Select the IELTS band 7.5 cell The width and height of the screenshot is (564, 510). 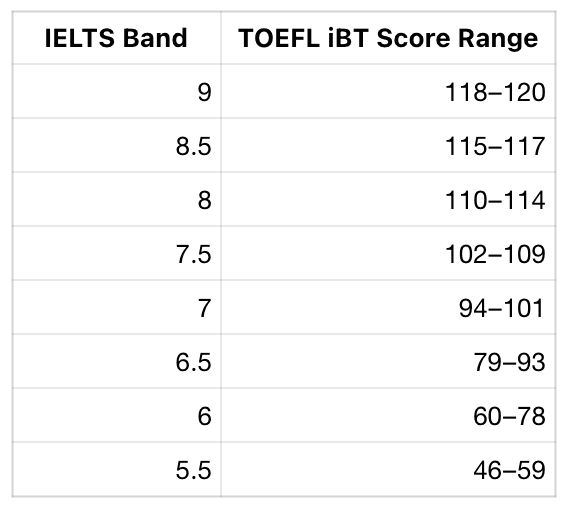117,253
